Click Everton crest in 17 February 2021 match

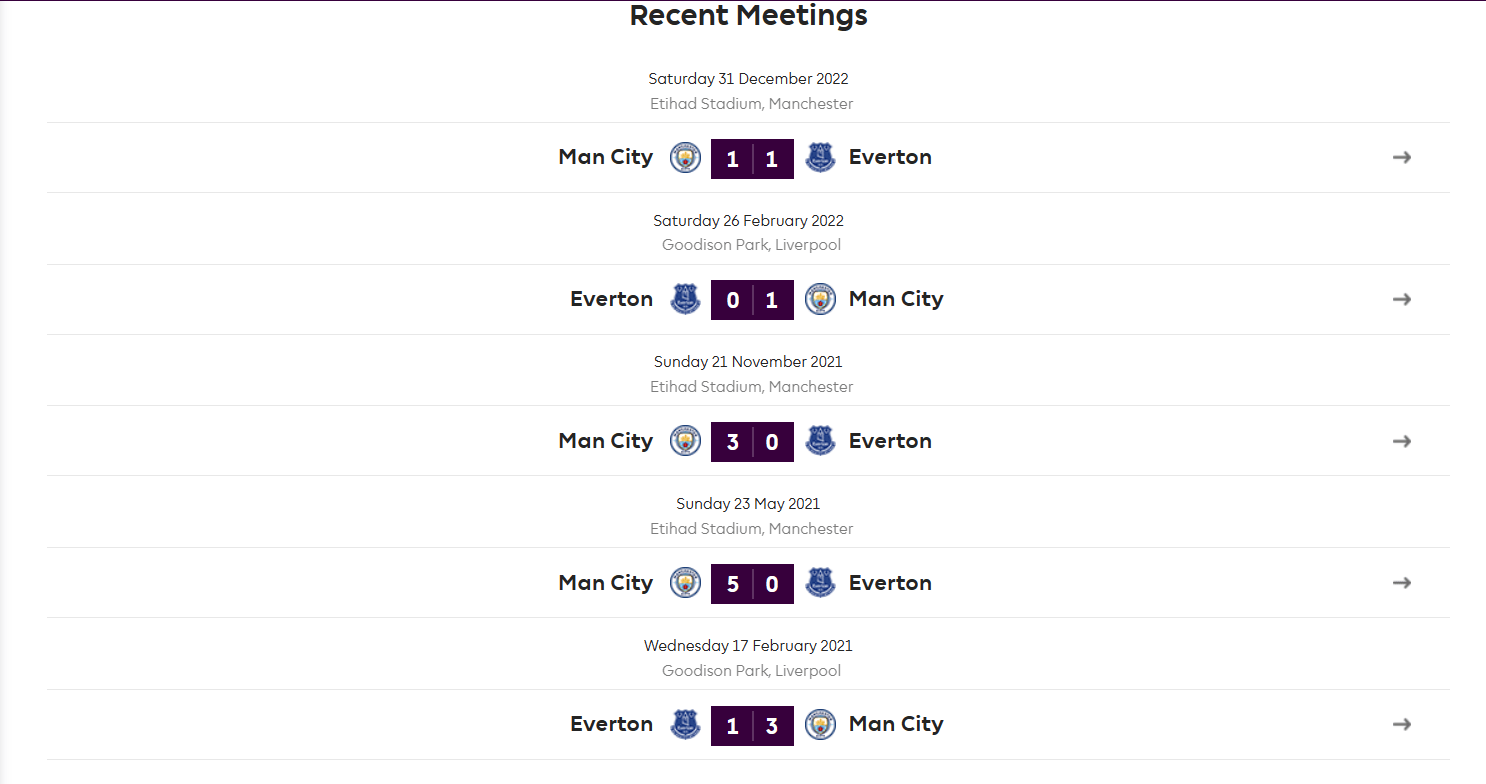[x=685, y=724]
